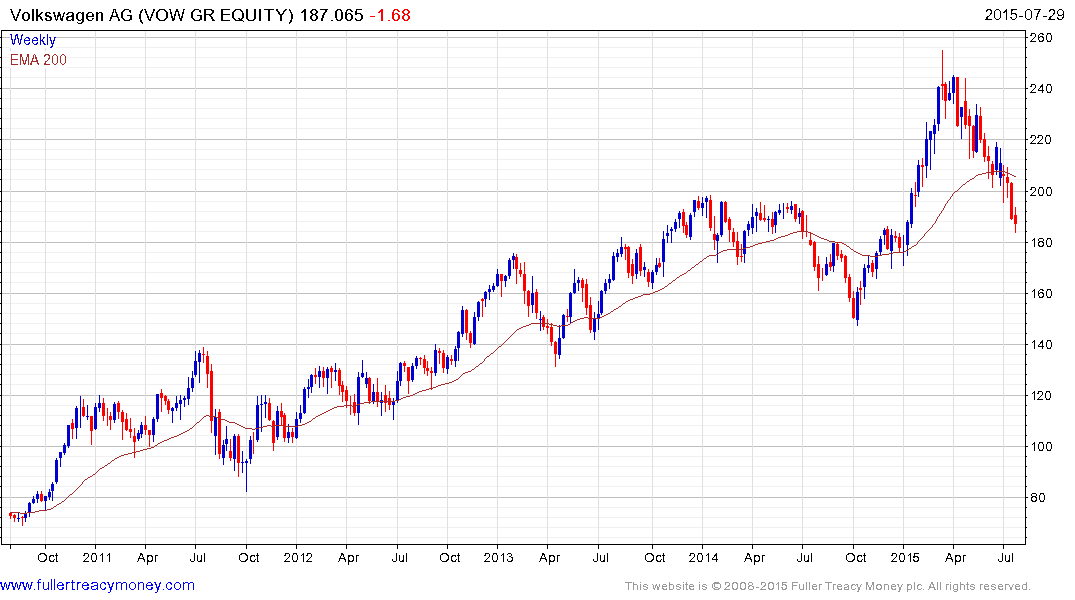The image size is (1075, 600).
Task: Click the 120 price axis label
Action: [1041, 396]
